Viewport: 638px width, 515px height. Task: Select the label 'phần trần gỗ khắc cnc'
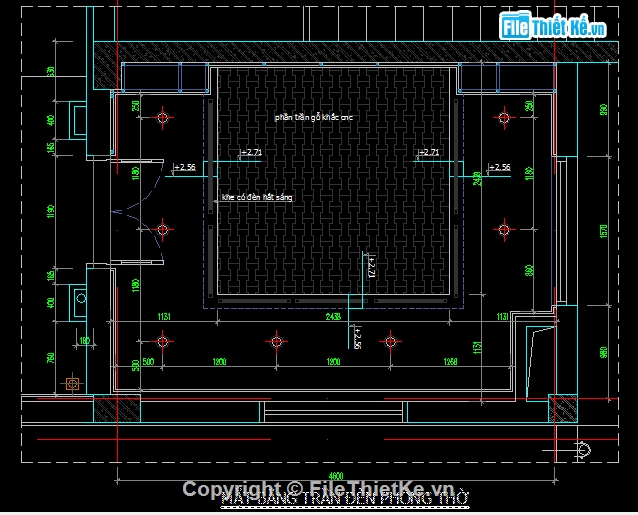click(x=314, y=118)
